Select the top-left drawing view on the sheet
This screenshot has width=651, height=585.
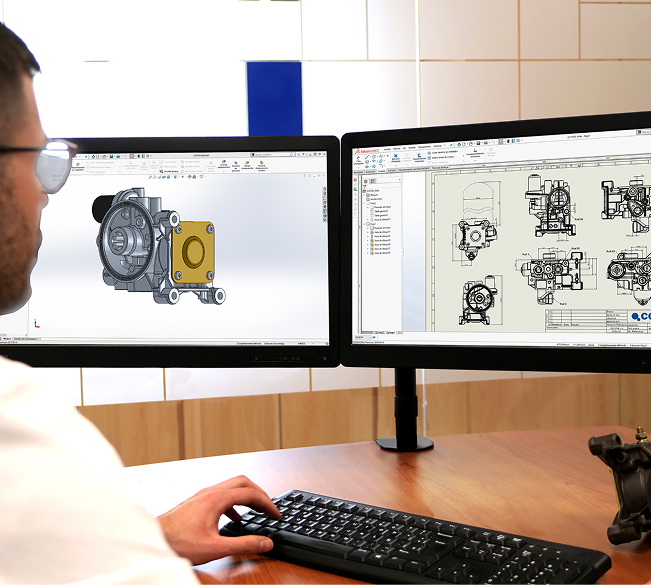475,236
